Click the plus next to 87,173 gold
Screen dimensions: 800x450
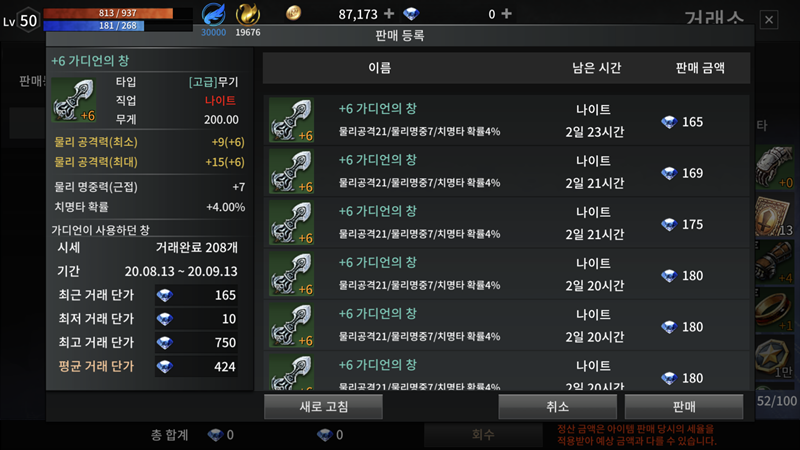(389, 14)
